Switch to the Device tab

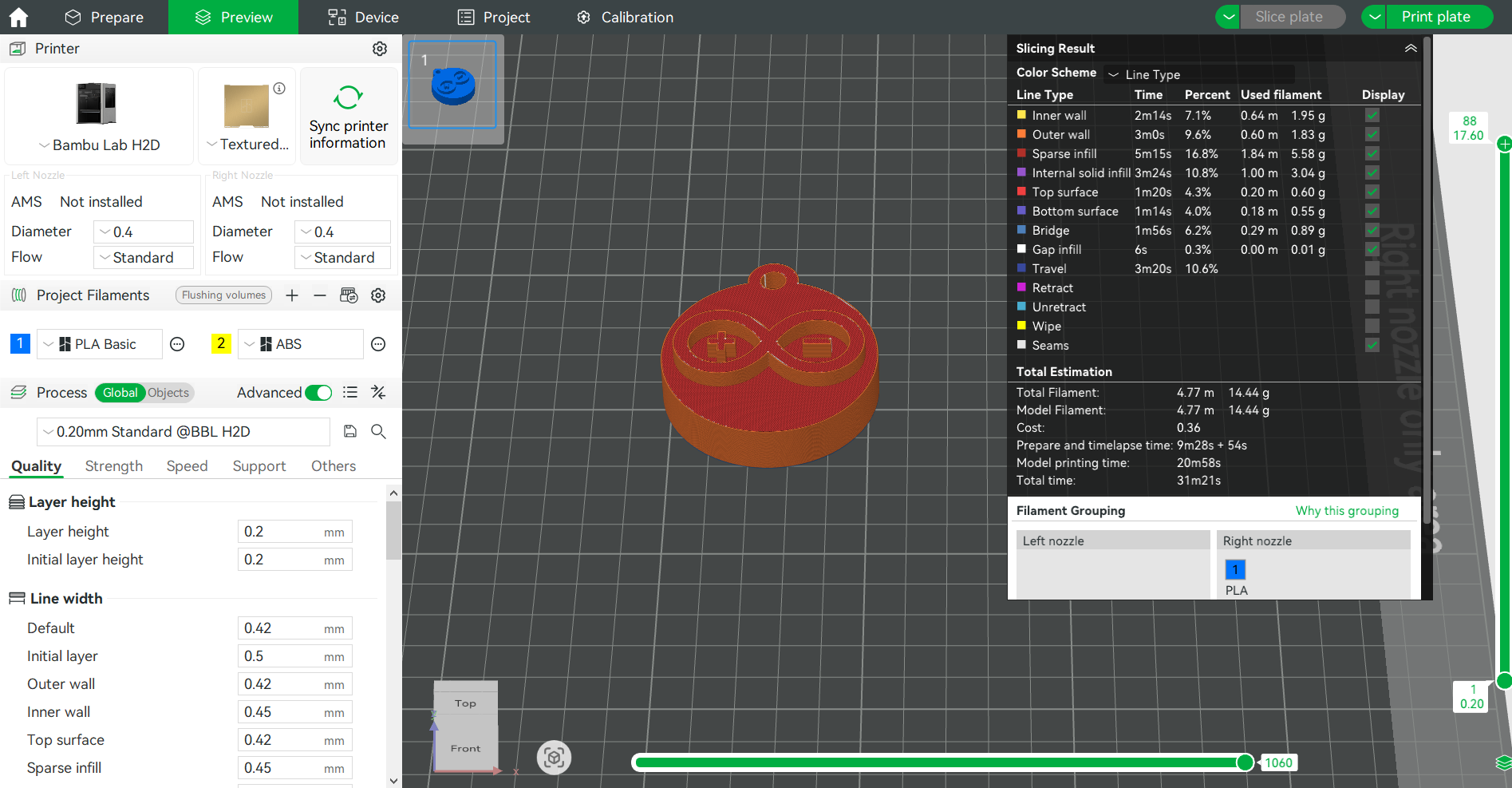click(363, 17)
